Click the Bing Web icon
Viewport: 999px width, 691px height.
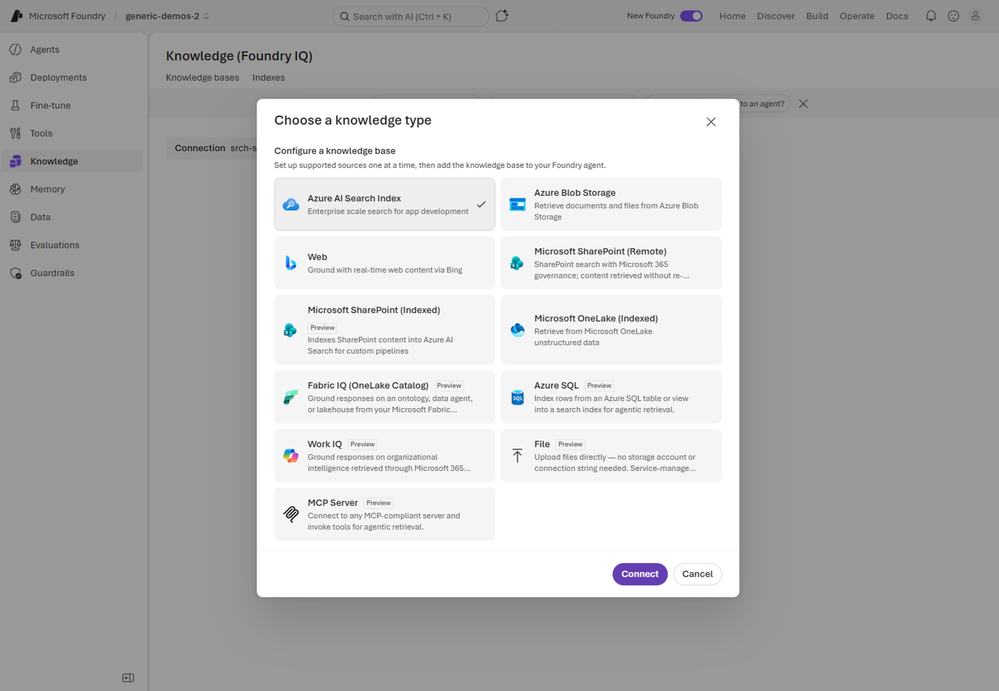click(291, 263)
